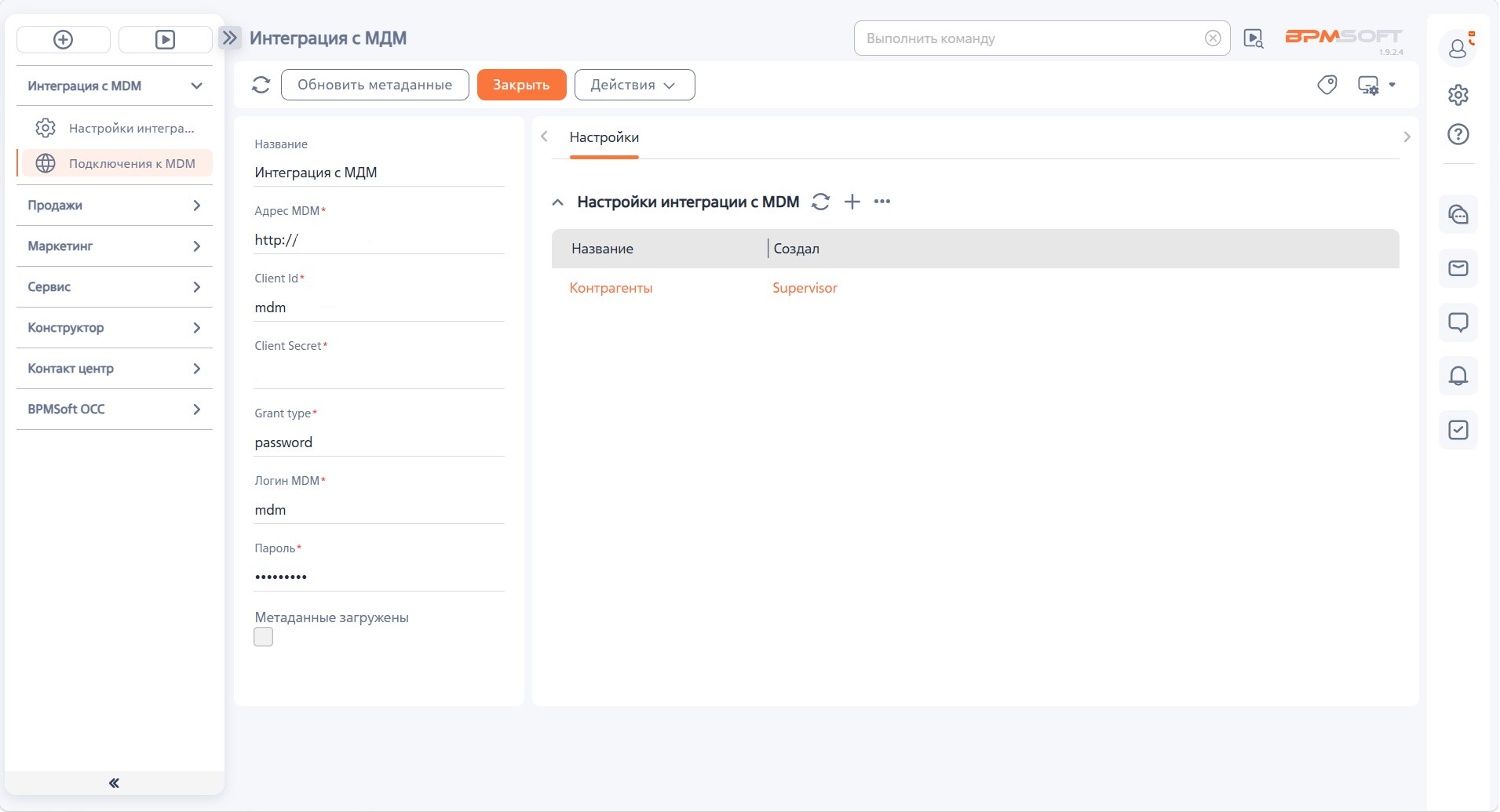This screenshot has height=812, width=1500.
Task: Expand the BPMSoft OCC section
Action: click(x=115, y=410)
